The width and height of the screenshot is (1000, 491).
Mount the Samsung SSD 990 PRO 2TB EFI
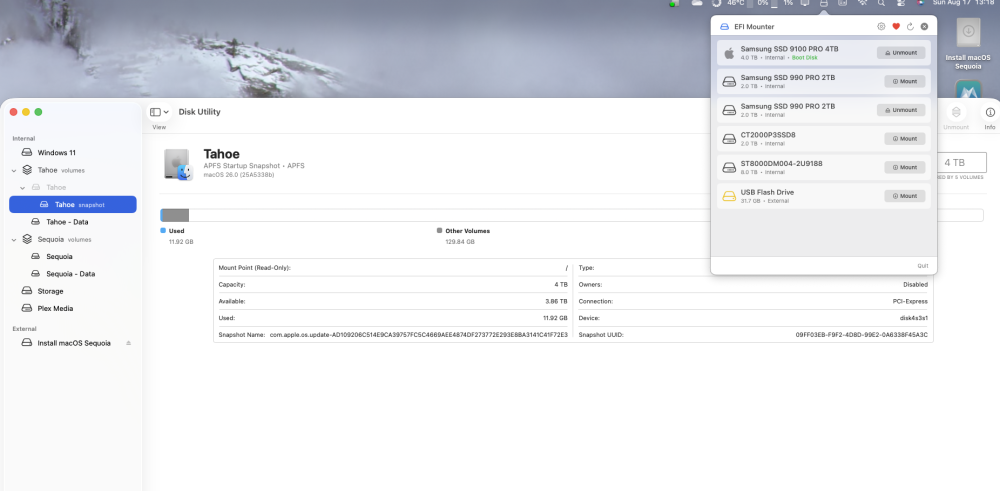[904, 82]
